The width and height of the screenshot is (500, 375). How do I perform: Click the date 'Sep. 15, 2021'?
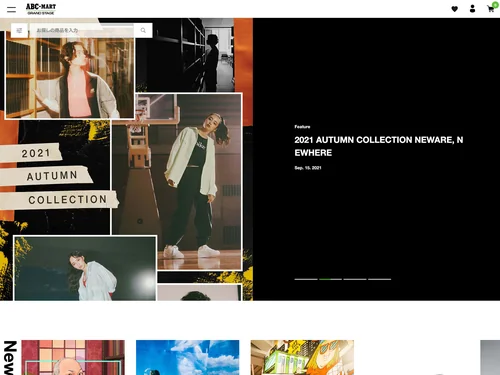click(308, 168)
